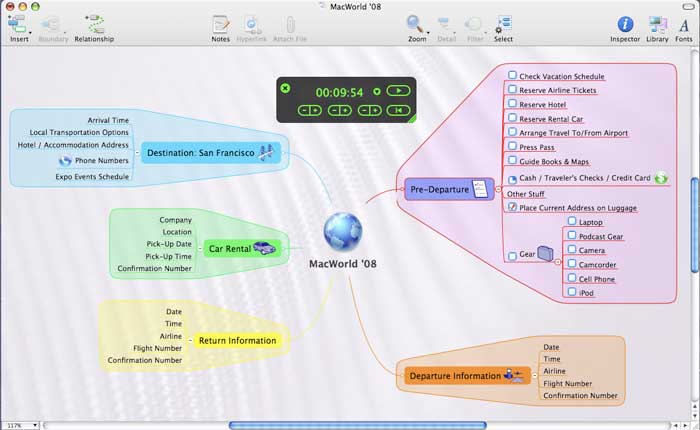Select the Car Rental topic
Viewport: 700px width, 430px height.
[243, 249]
